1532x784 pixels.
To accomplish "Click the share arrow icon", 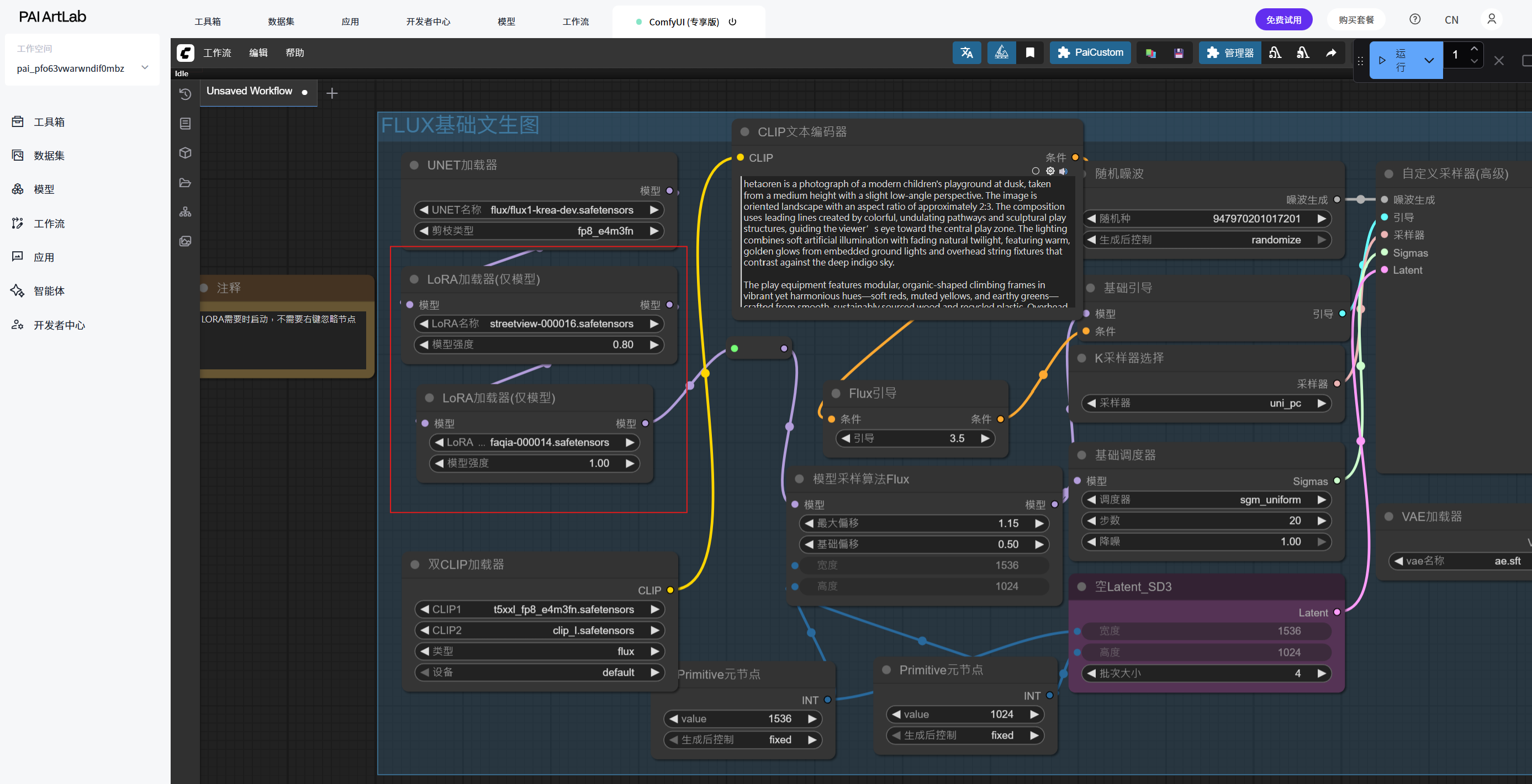I will [1331, 53].
